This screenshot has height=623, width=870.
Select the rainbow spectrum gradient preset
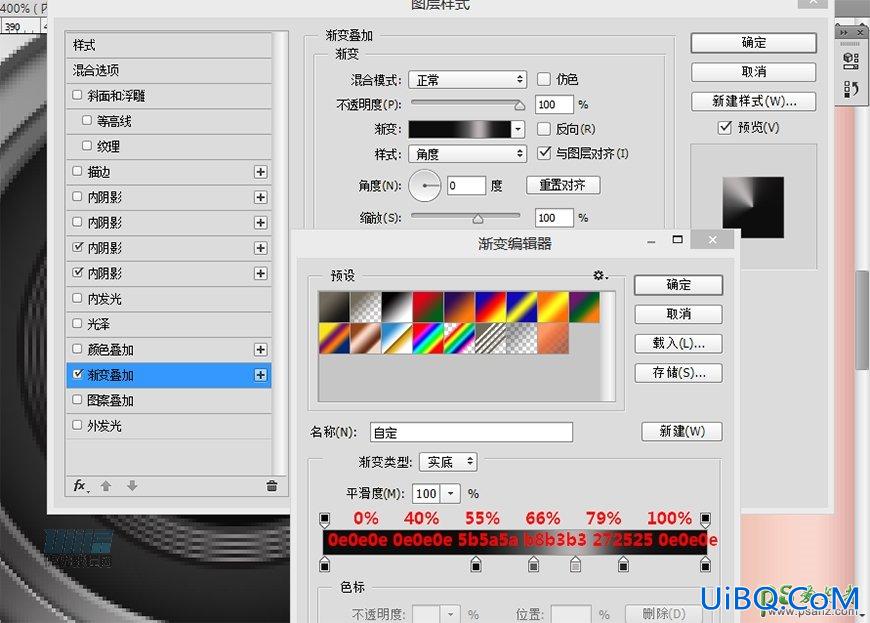click(428, 338)
